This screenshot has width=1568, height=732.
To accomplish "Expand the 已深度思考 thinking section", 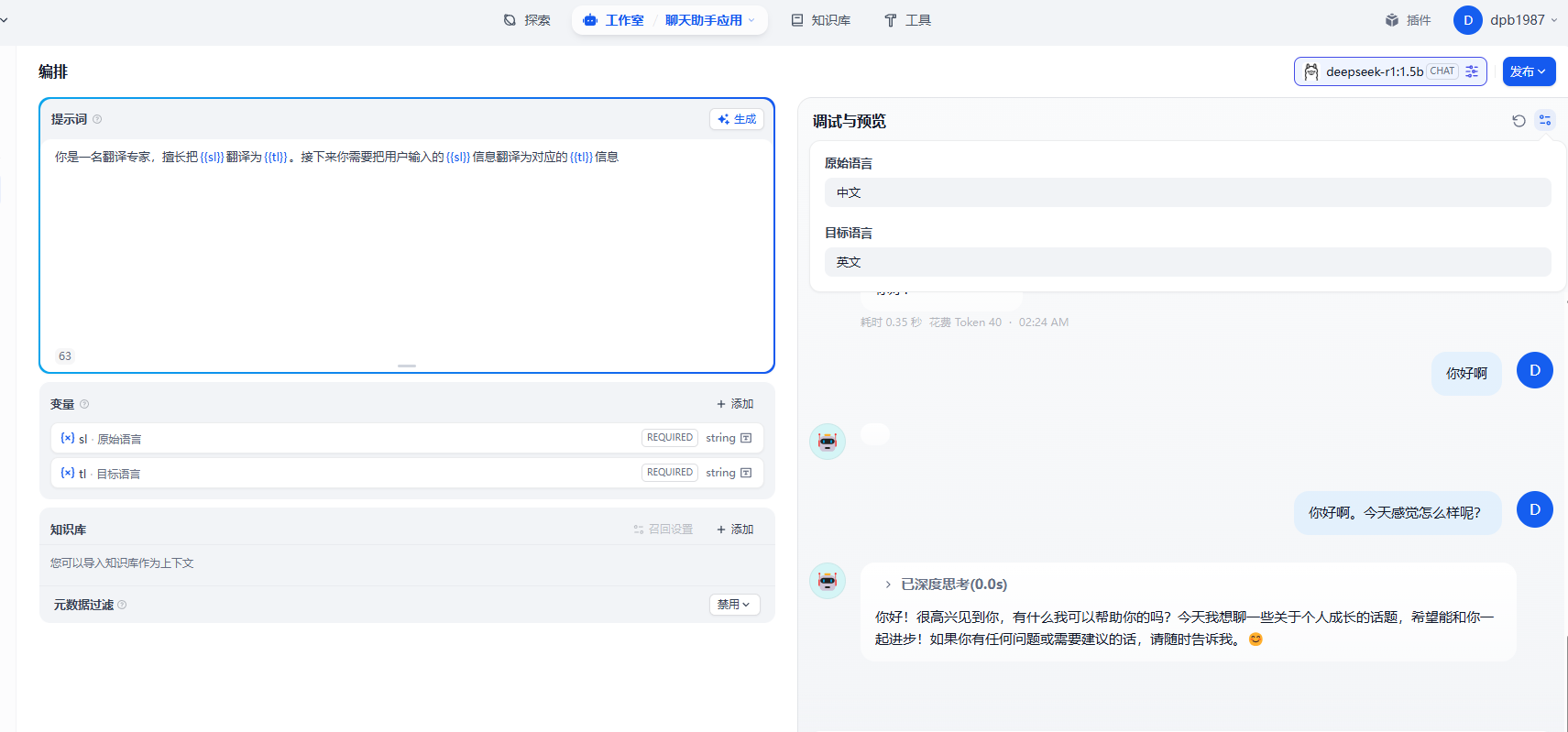I will 944,585.
